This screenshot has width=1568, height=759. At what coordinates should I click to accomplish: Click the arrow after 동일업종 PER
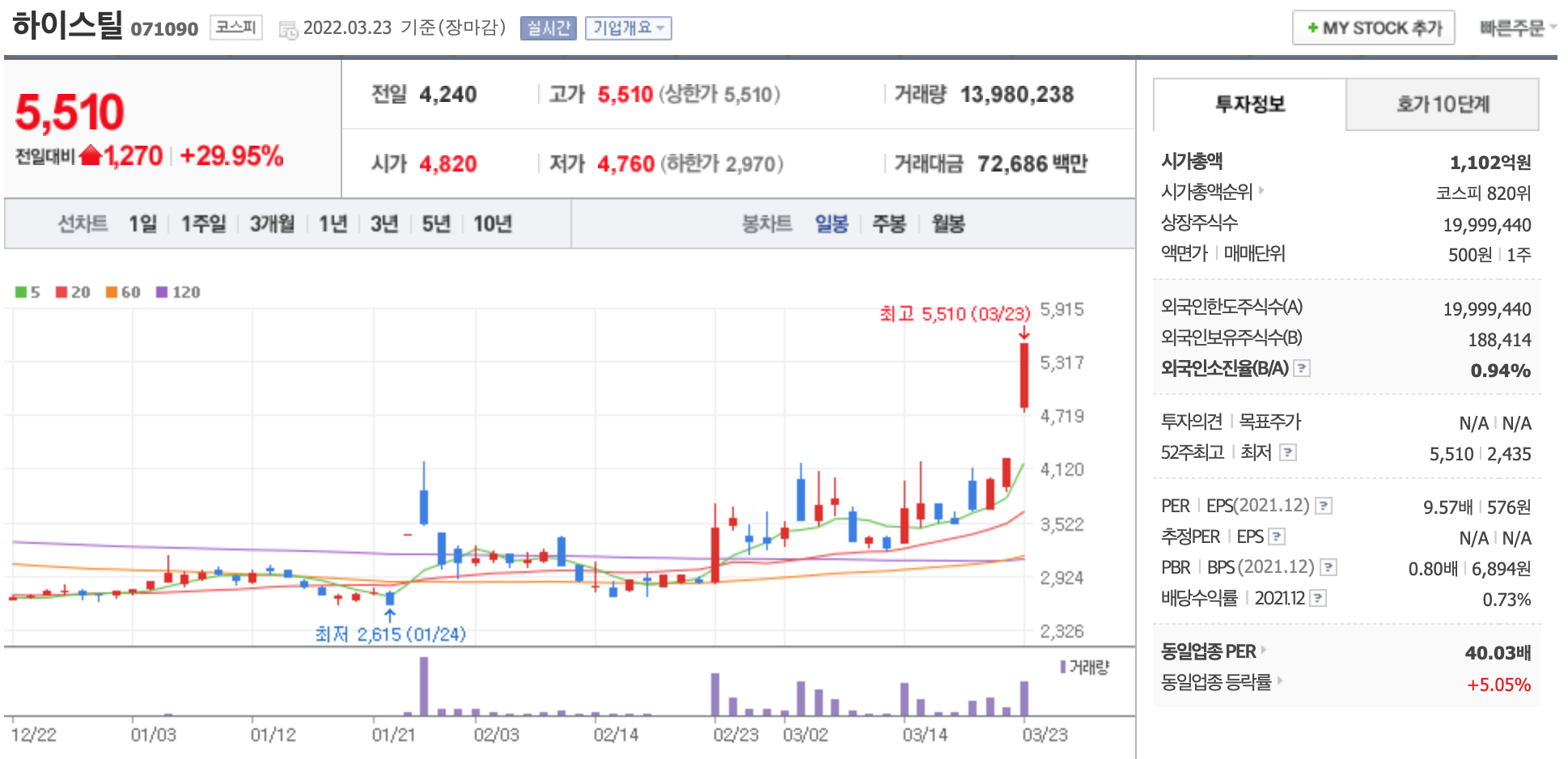1264,650
